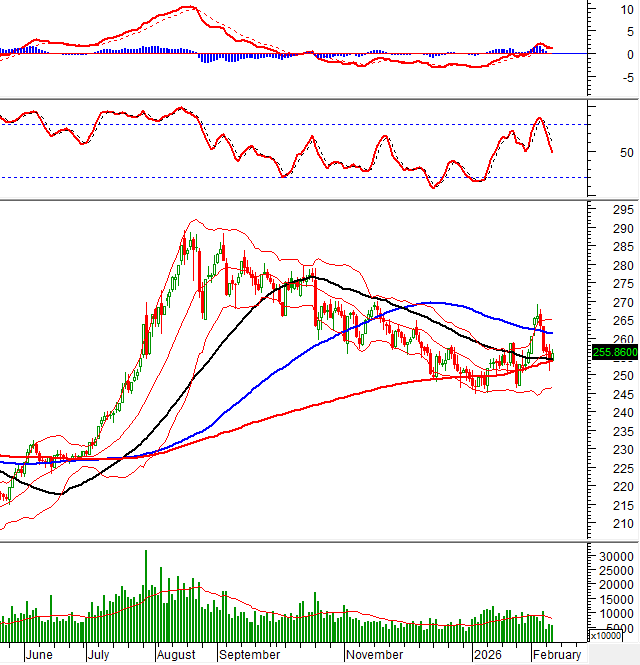The height and width of the screenshot is (665, 640).
Task: Click the September label on time axis
Action: [x=249, y=655]
